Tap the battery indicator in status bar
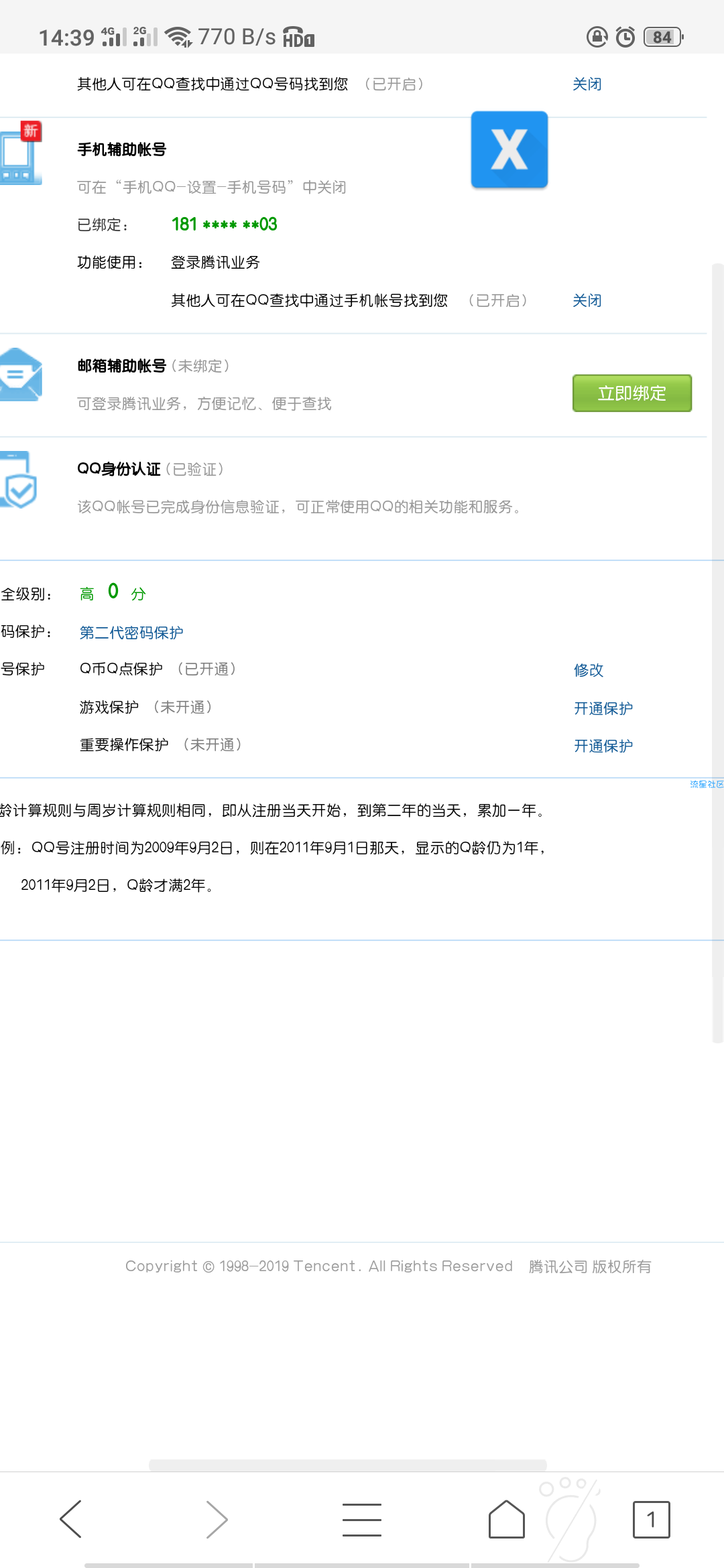 (x=663, y=37)
